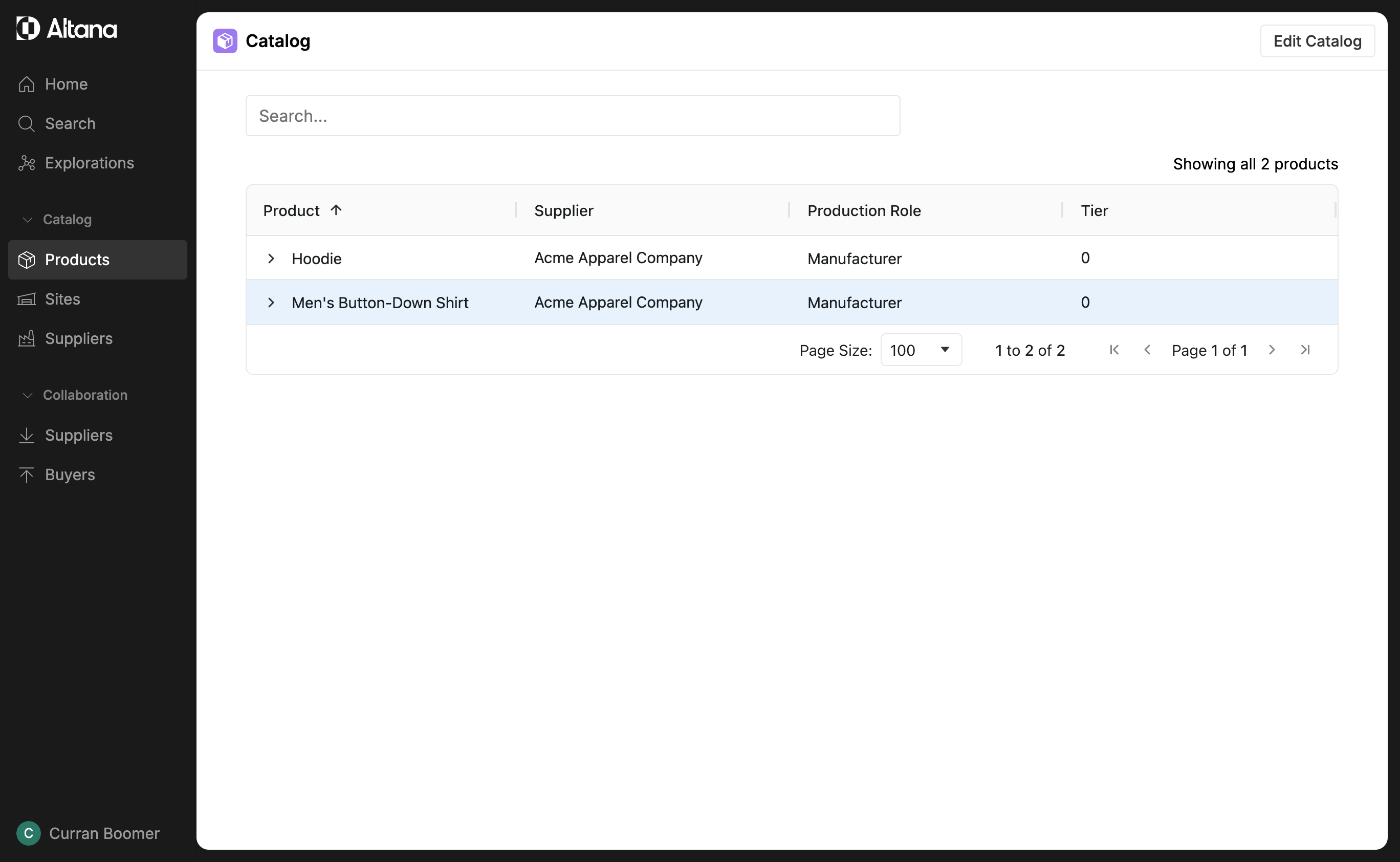Expand the Men's Button-Down Shirt row
This screenshot has width=1400, height=862.
[x=271, y=303]
